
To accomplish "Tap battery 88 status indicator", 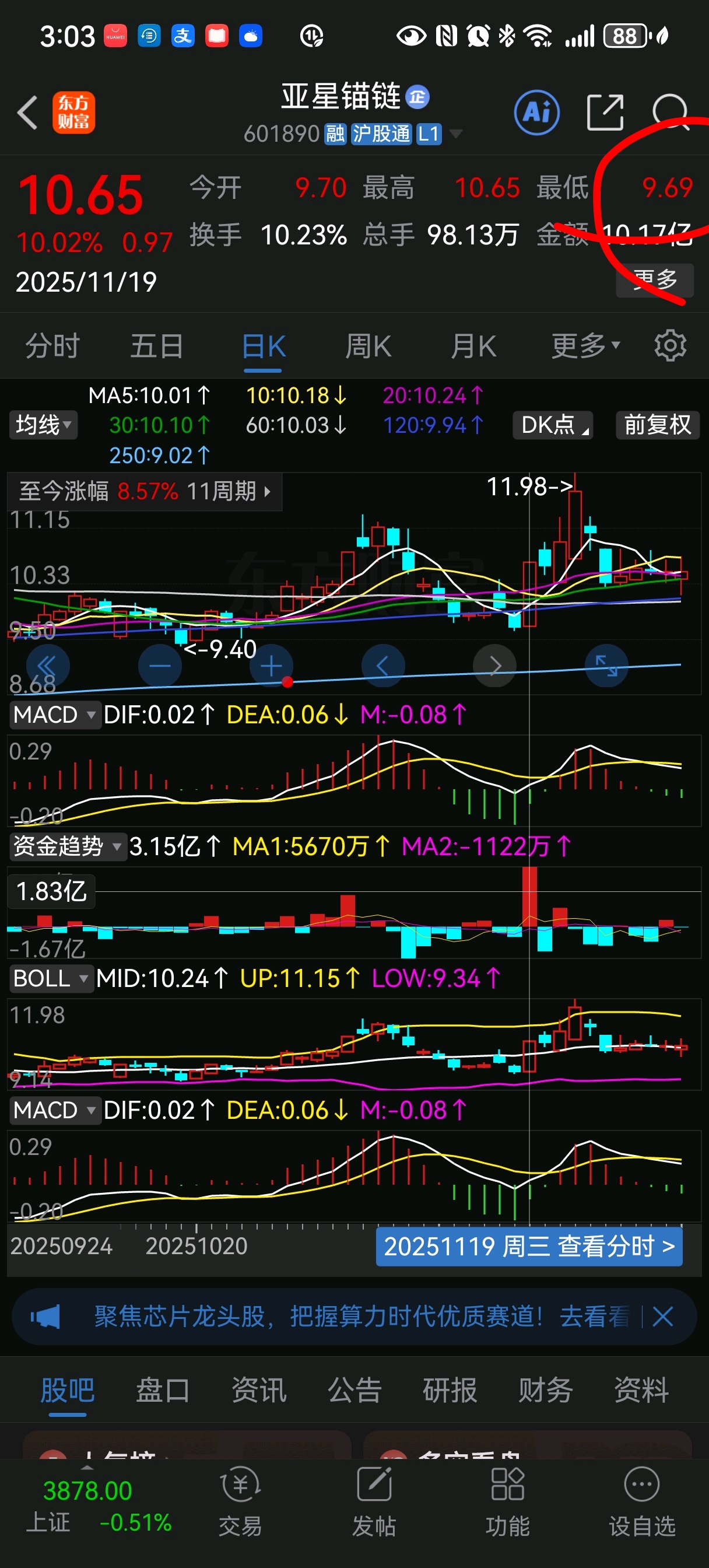I will 626,36.
